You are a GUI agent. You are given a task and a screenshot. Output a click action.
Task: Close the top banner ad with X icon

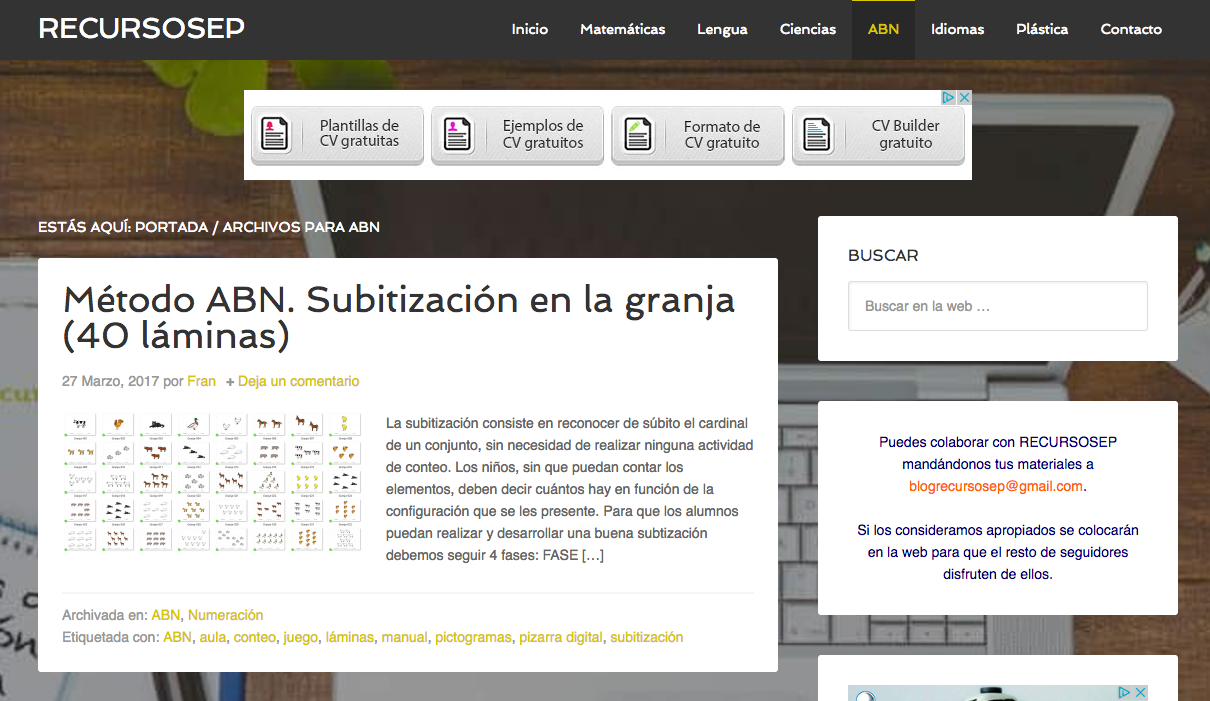click(964, 98)
